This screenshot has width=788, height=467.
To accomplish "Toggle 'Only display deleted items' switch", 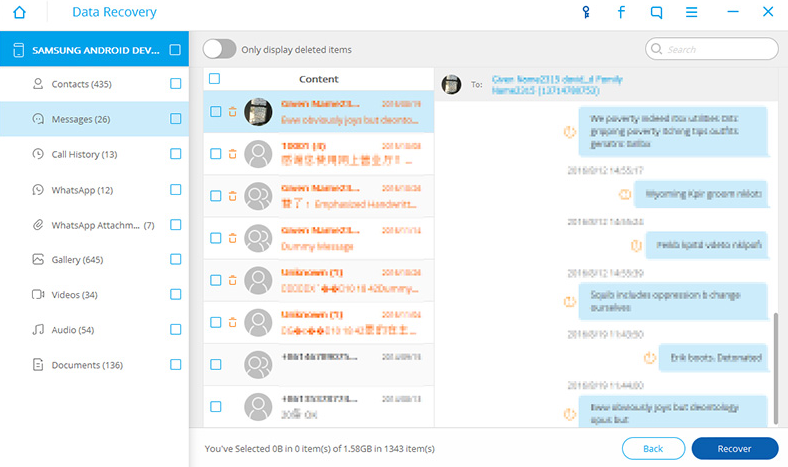I will point(220,49).
